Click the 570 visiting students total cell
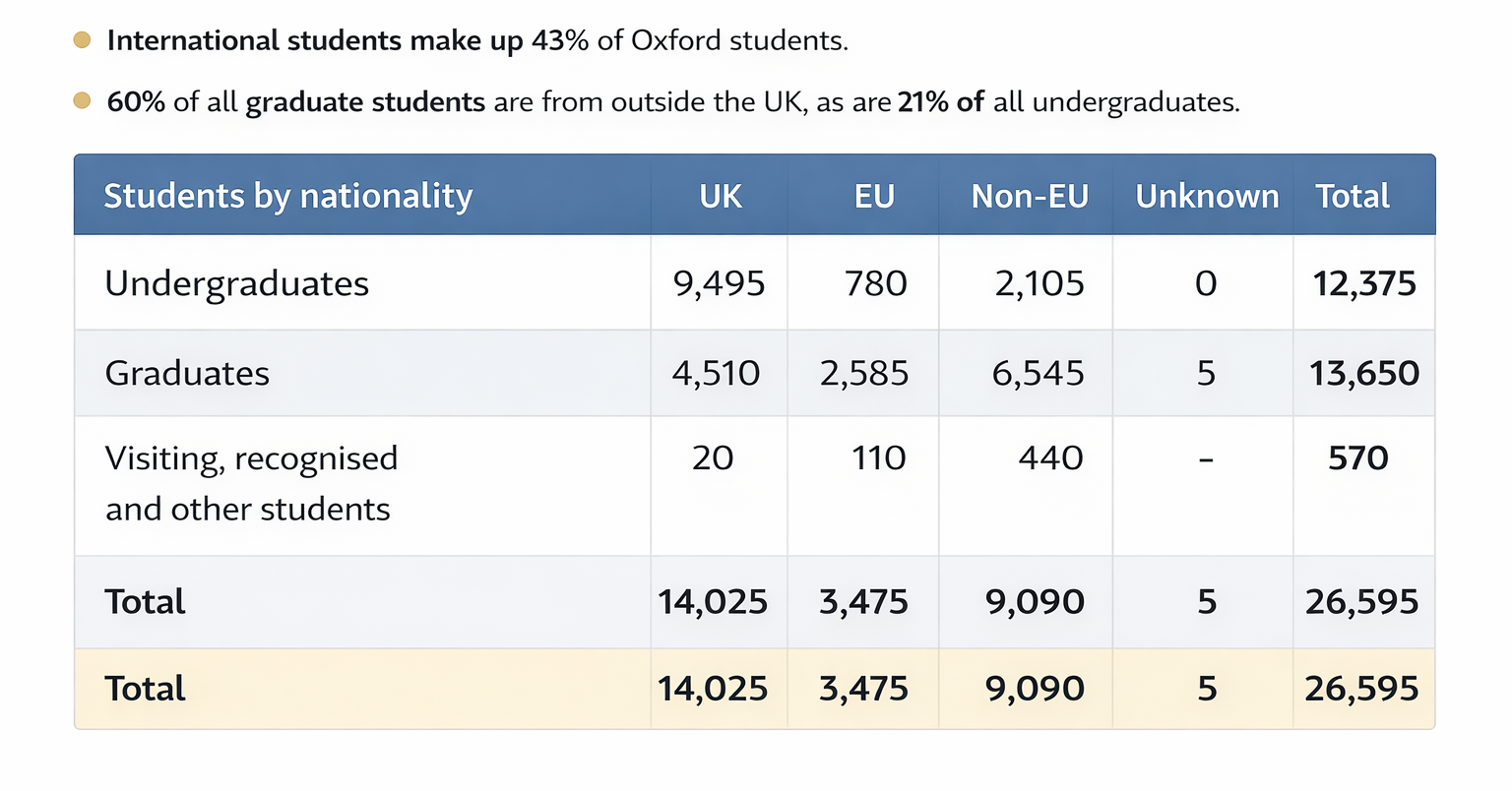 click(1358, 457)
